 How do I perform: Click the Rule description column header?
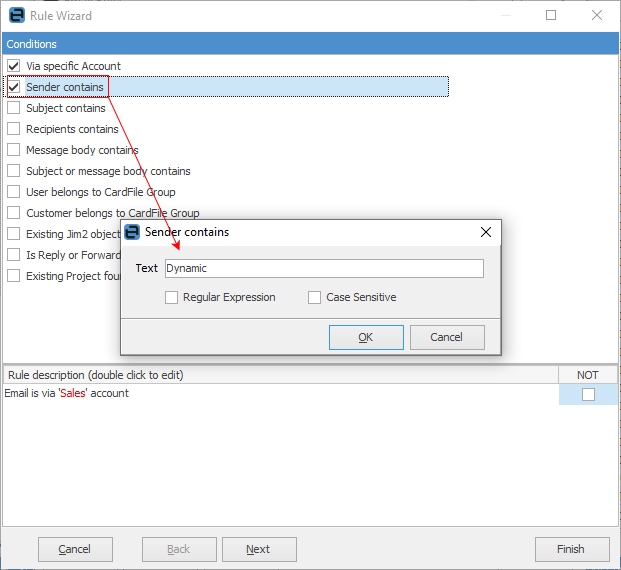tap(280, 375)
